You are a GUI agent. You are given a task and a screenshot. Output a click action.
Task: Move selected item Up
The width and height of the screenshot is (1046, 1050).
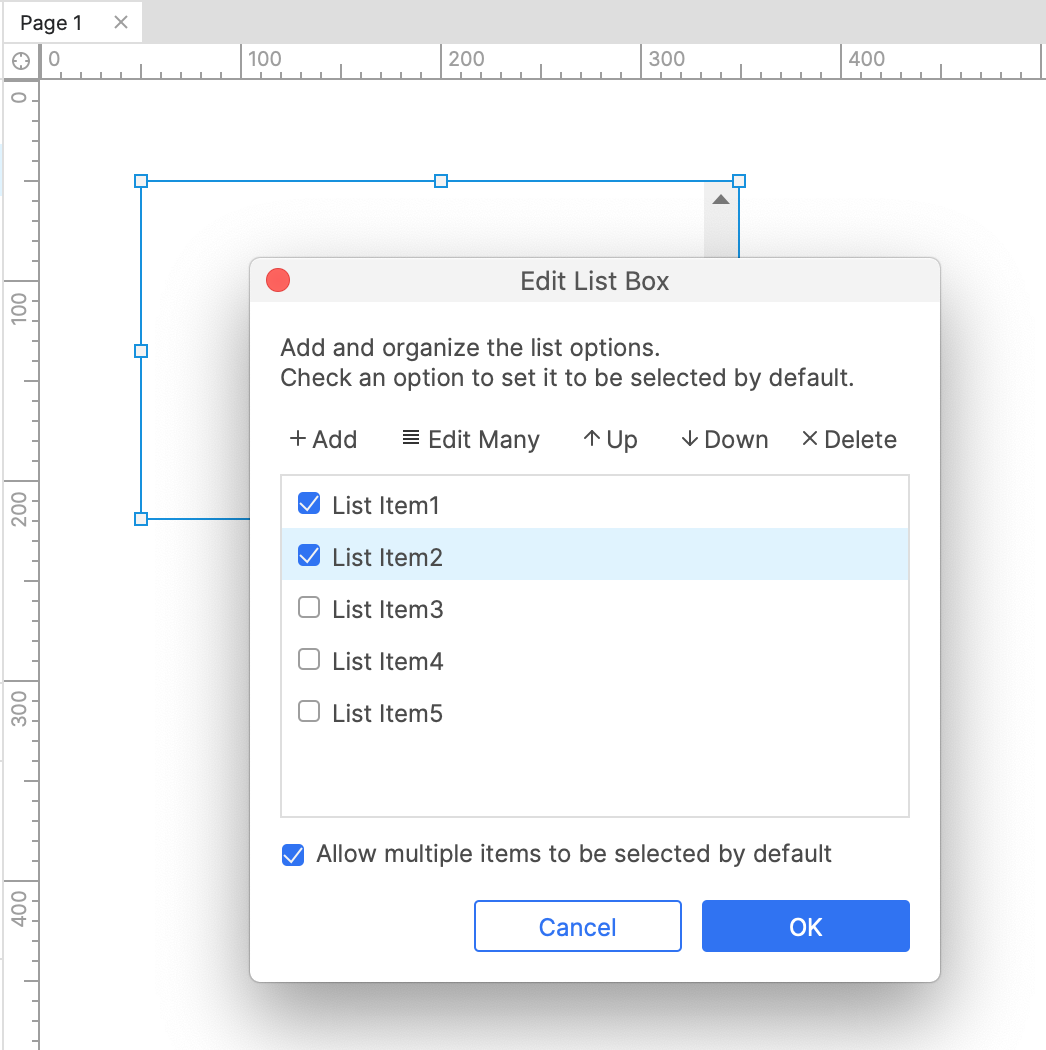click(x=610, y=440)
